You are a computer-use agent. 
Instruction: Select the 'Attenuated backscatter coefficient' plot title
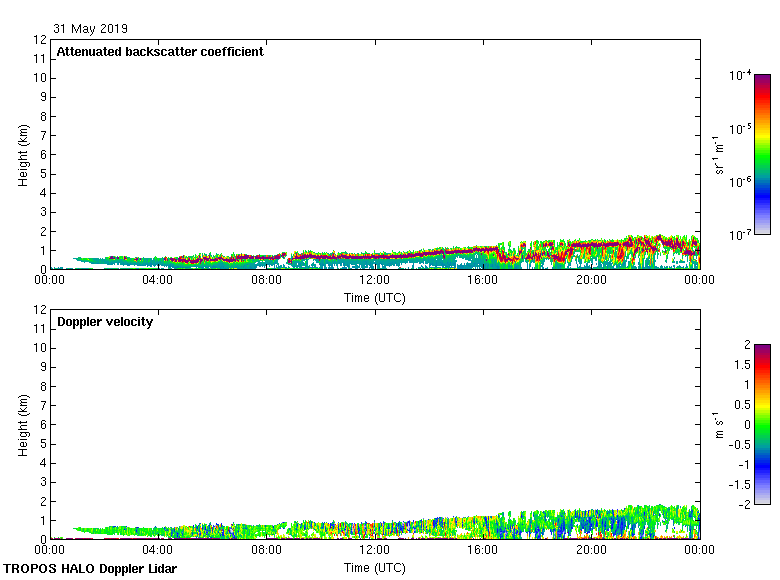pyautogui.click(x=160, y=52)
